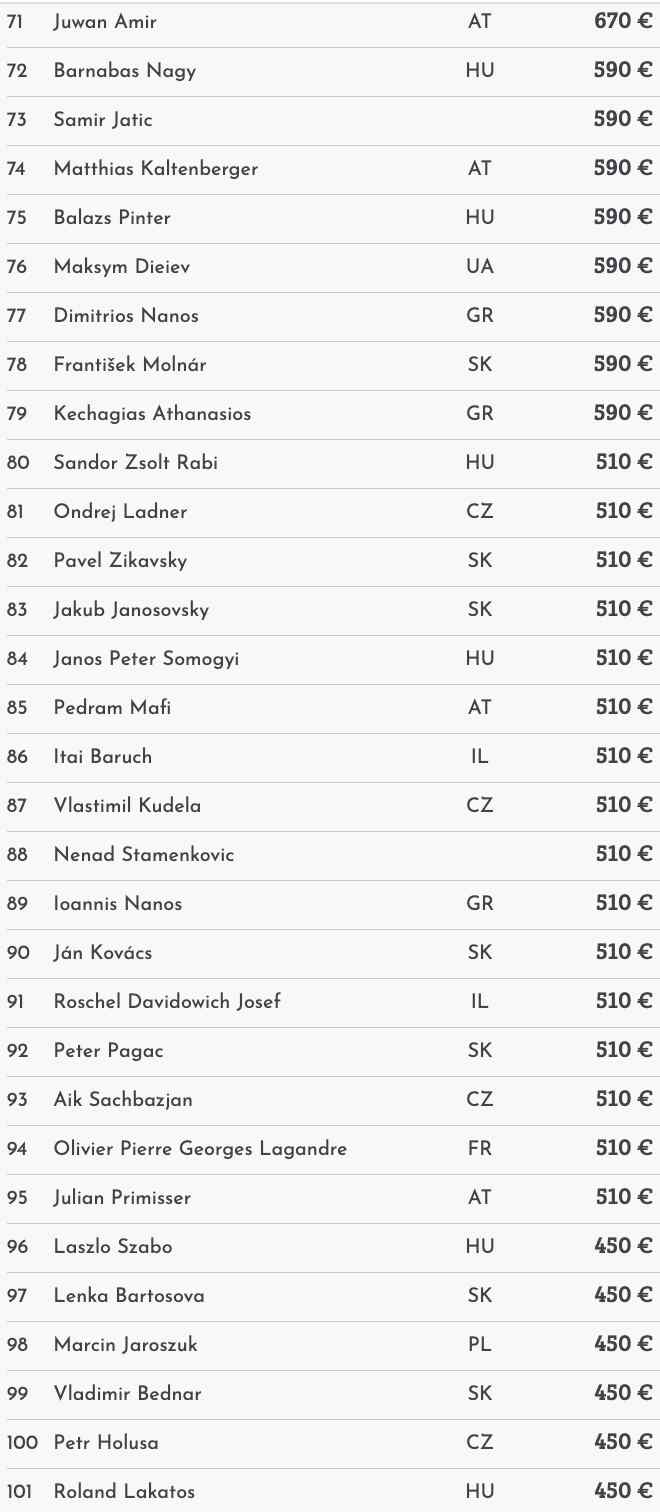This screenshot has width=660, height=1512.
Task: Click the FR country code for Olivier Lagandre
Action: [x=480, y=1149]
